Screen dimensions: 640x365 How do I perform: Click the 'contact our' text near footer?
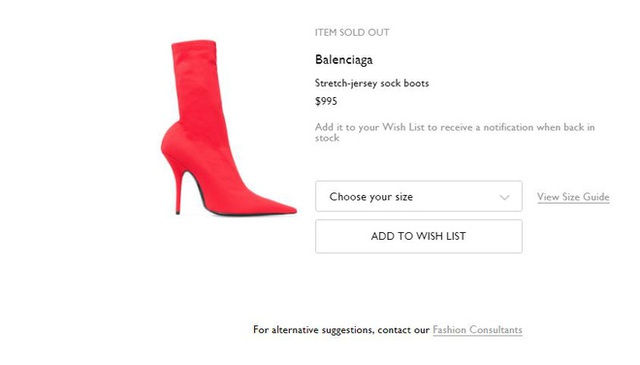tap(403, 329)
